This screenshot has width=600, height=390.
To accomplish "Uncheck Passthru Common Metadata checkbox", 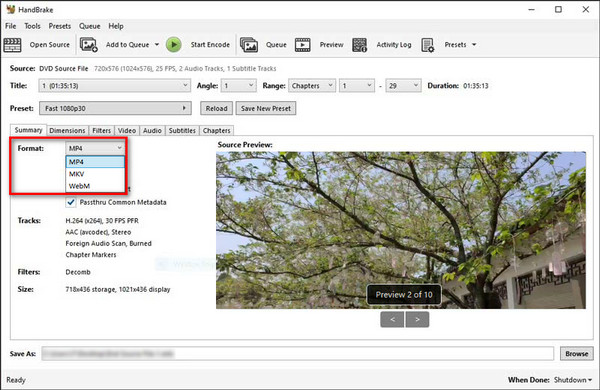I will point(71,202).
